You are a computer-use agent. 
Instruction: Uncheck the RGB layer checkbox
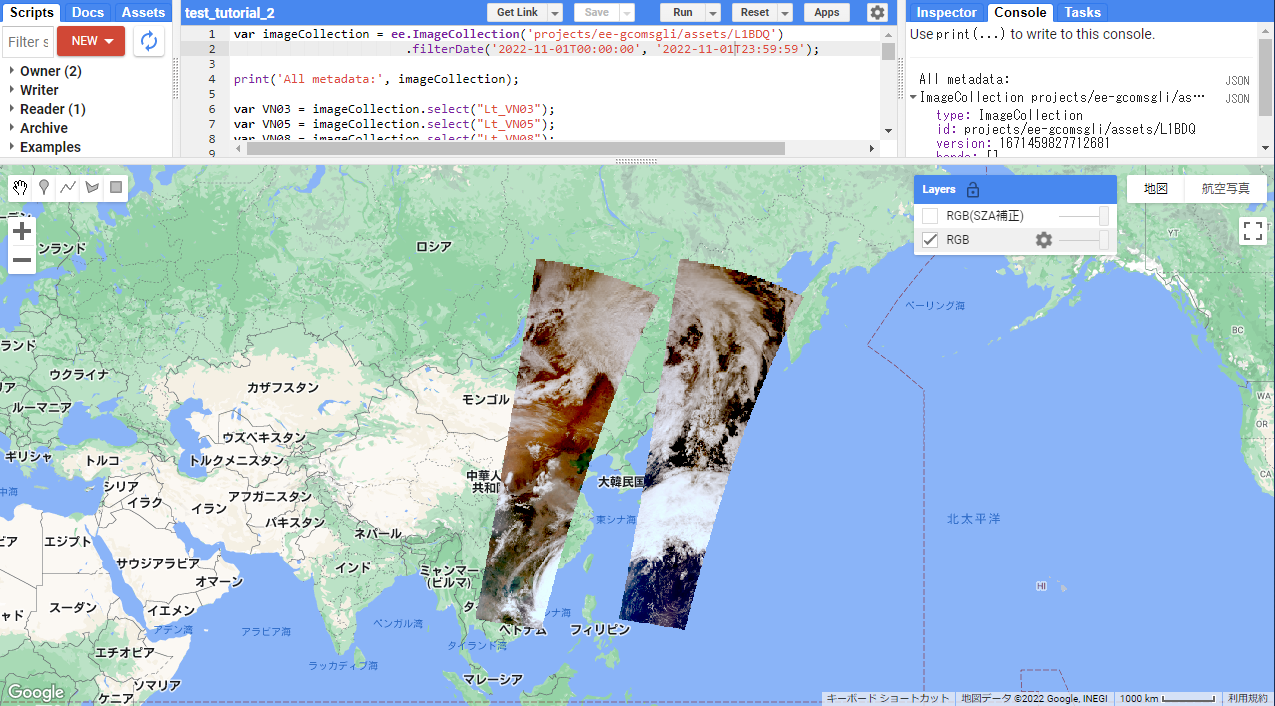pyautogui.click(x=930, y=240)
